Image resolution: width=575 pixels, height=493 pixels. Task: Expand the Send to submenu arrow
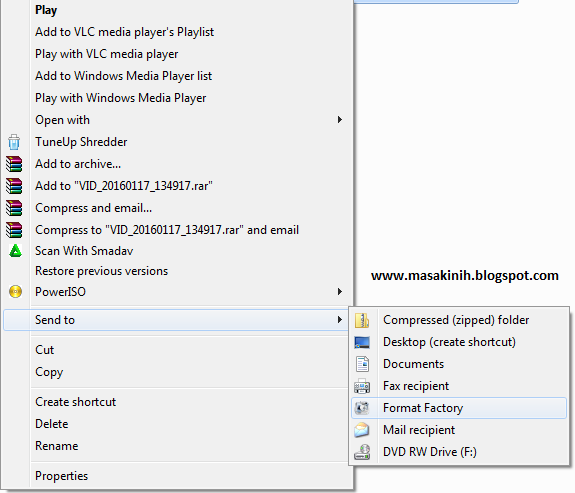click(340, 320)
